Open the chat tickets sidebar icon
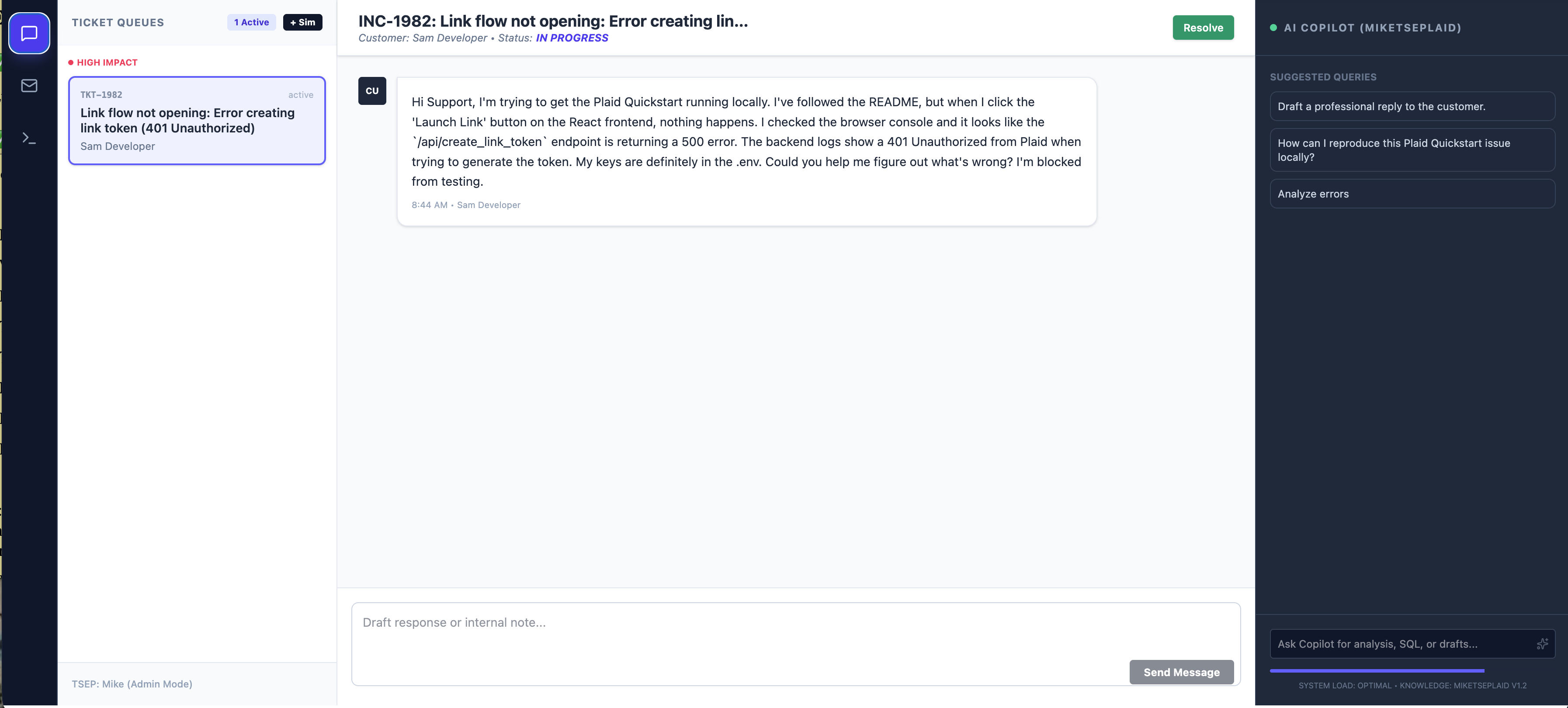Screen dimensions: 1568x708 point(29,33)
